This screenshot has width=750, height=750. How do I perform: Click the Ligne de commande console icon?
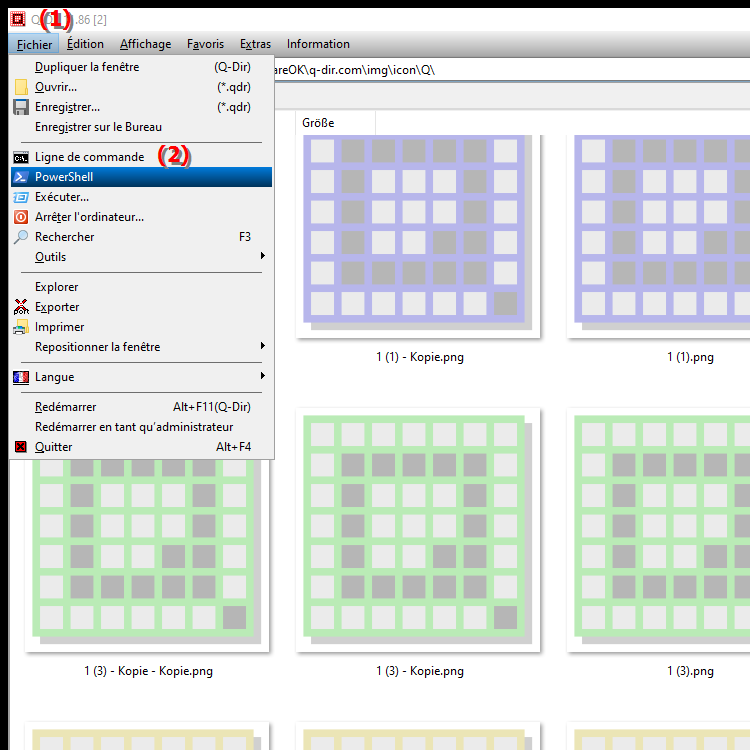[x=21, y=157]
